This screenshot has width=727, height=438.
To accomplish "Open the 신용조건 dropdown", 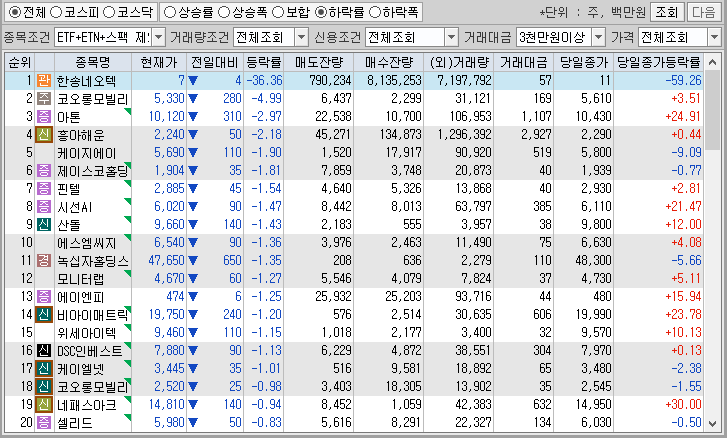I will click(451, 37).
